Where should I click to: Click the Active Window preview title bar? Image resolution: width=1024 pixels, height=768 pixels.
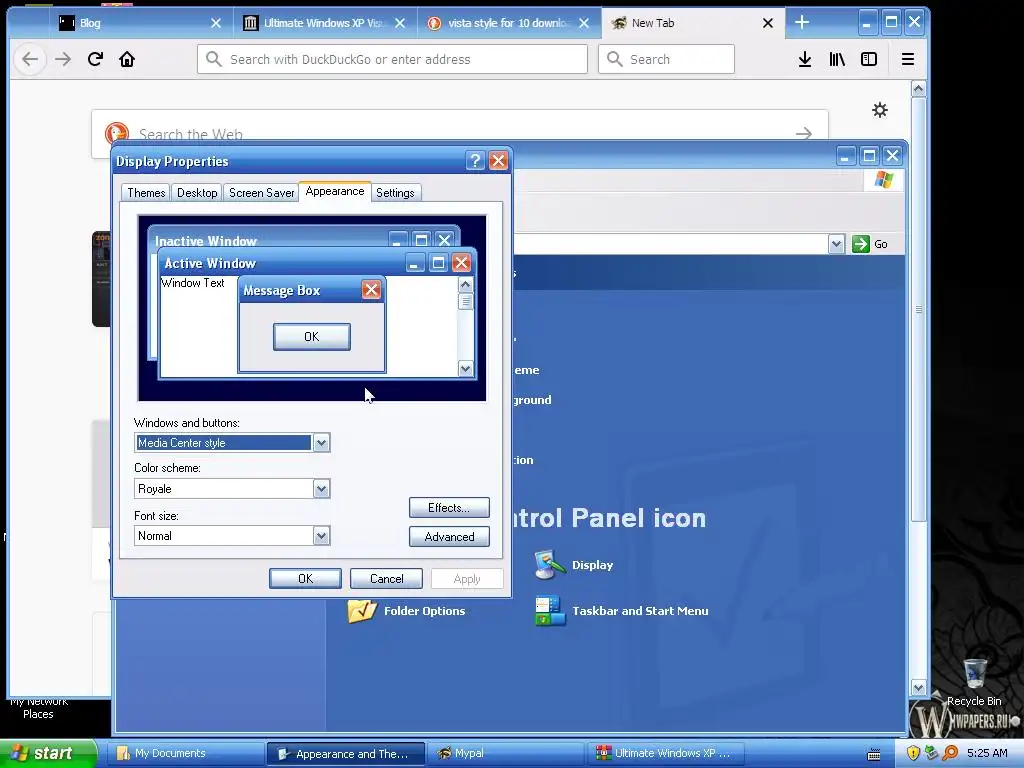(x=317, y=263)
